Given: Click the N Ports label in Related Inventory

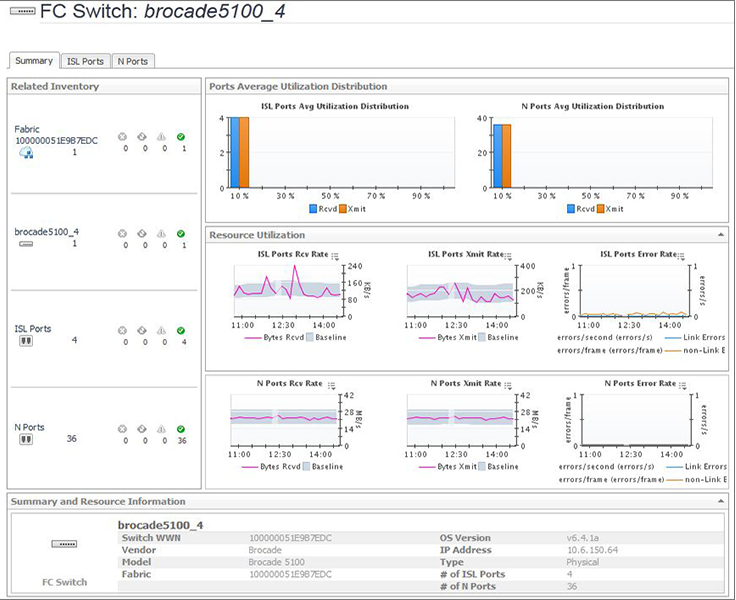Looking at the screenshot, I should click(29, 427).
